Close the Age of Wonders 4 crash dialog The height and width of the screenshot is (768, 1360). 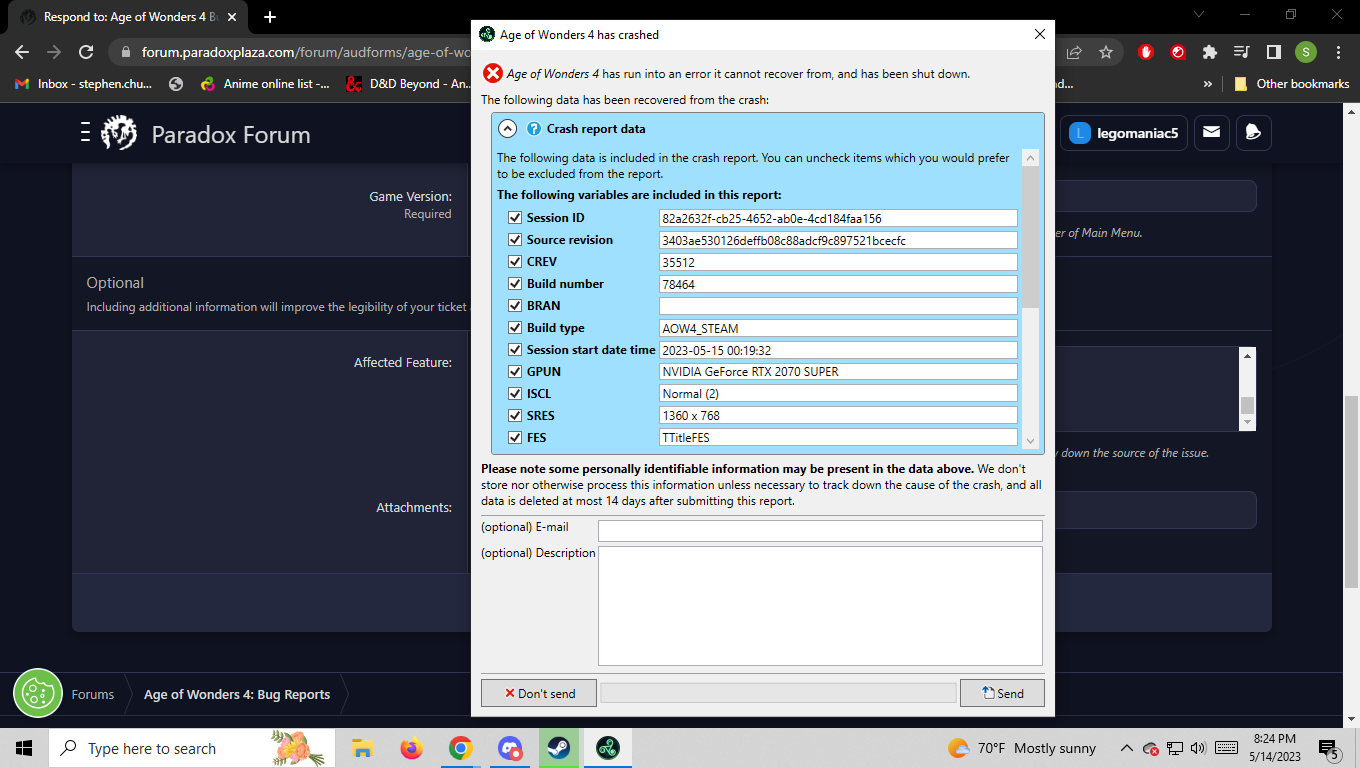pos(1039,34)
